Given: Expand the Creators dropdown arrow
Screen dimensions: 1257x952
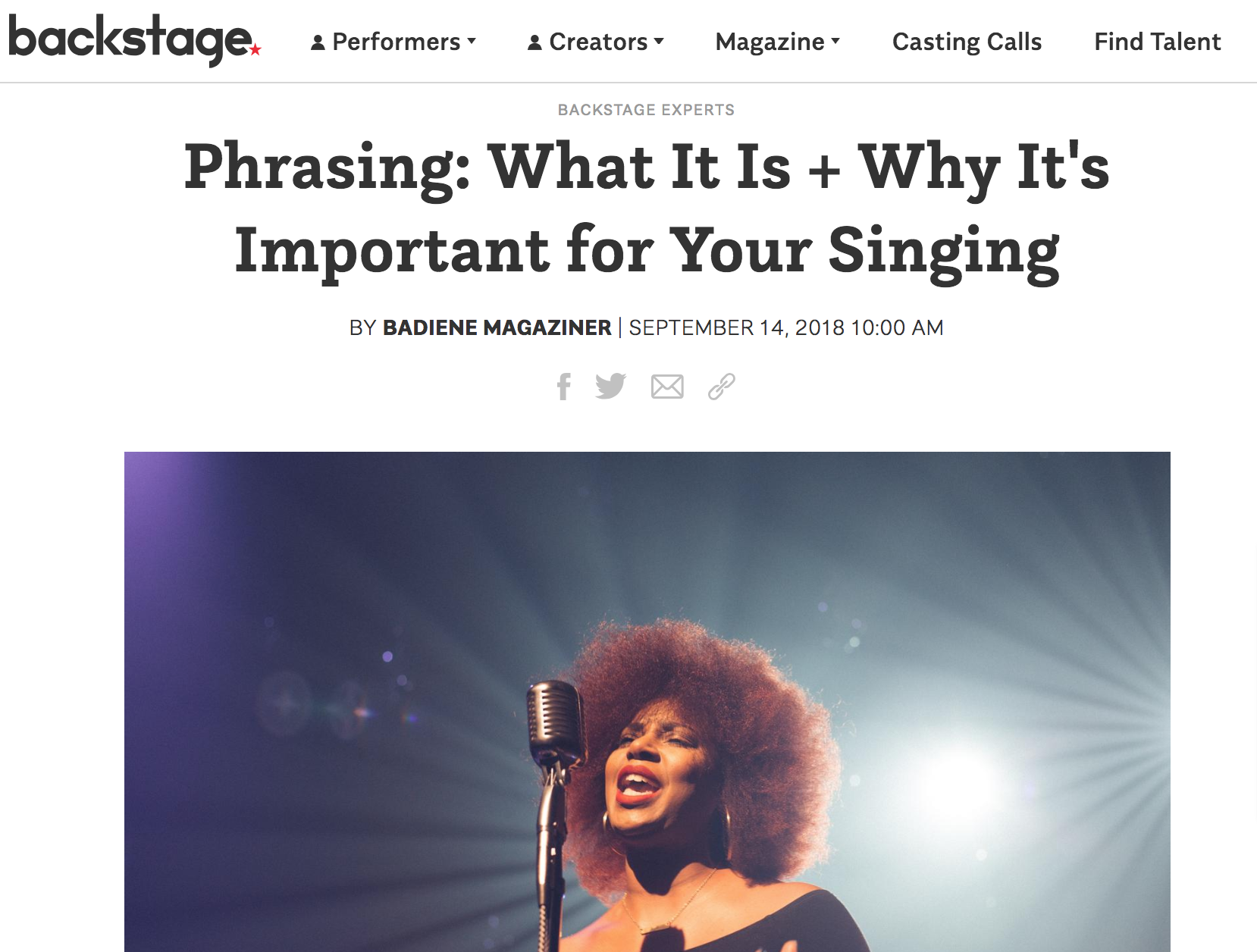Looking at the screenshot, I should pyautogui.click(x=659, y=41).
